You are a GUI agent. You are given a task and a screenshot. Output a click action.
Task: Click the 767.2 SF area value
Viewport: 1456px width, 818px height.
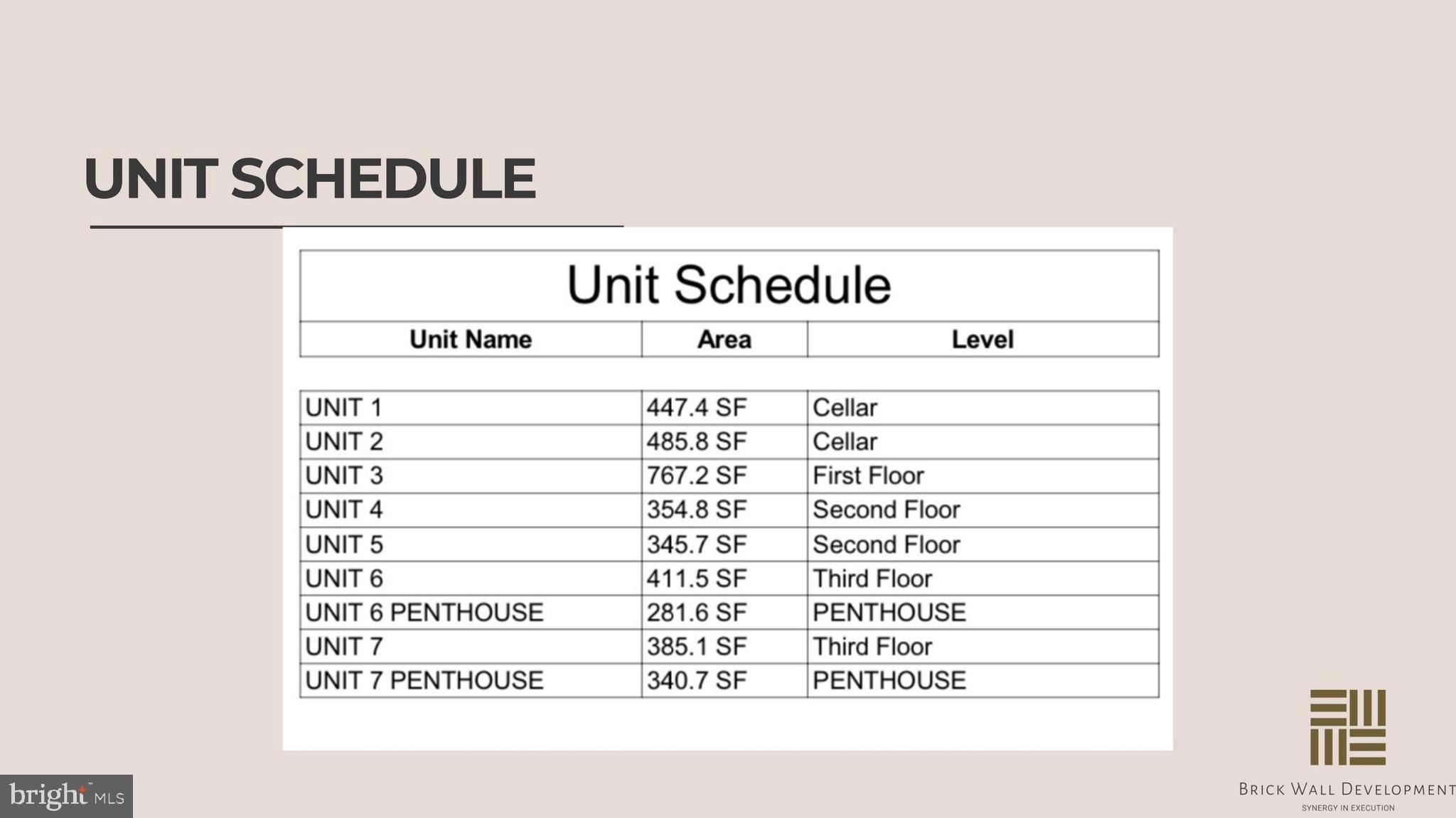697,475
